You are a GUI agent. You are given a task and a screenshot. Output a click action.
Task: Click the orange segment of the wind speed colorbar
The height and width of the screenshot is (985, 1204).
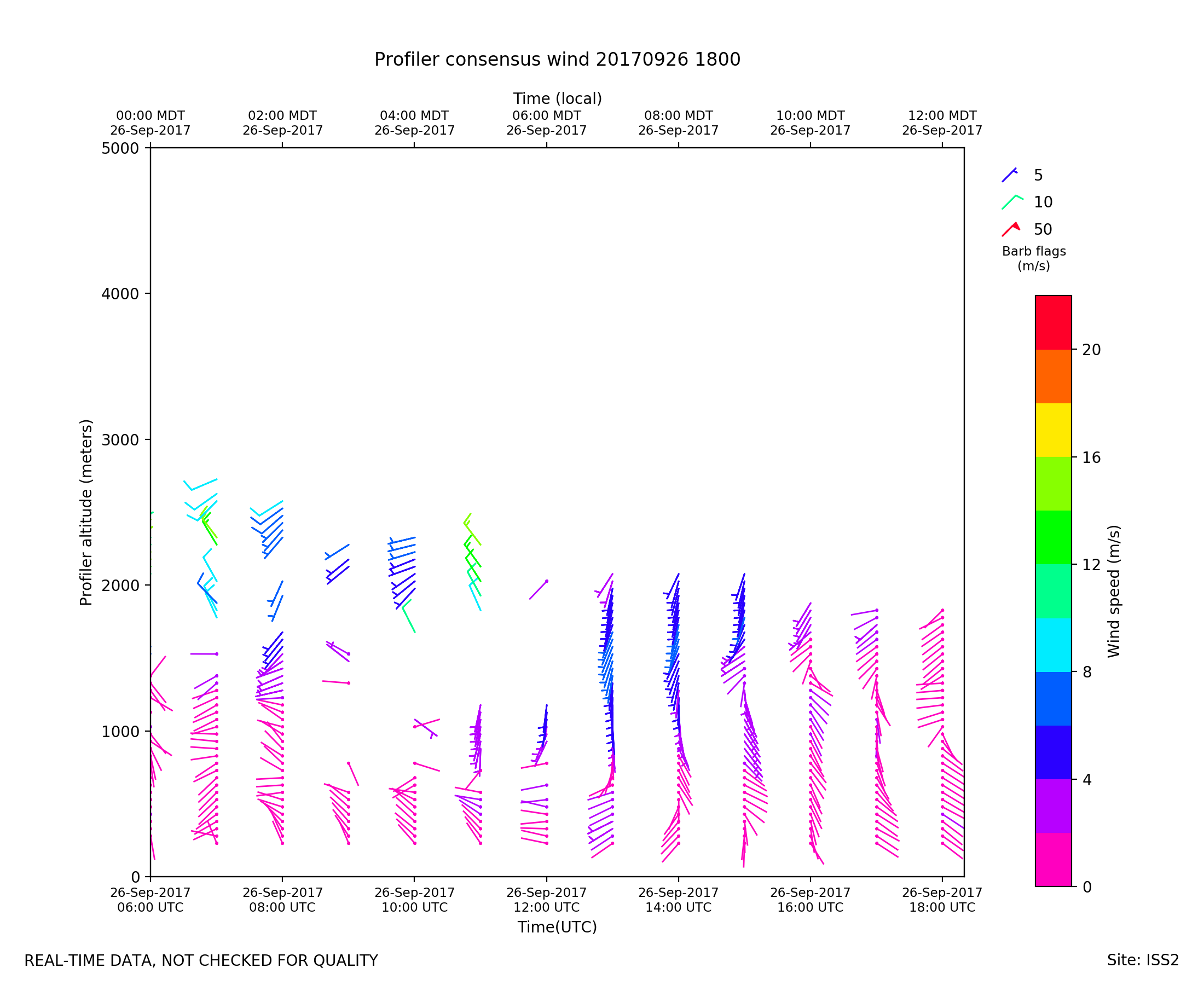[x=1053, y=376]
